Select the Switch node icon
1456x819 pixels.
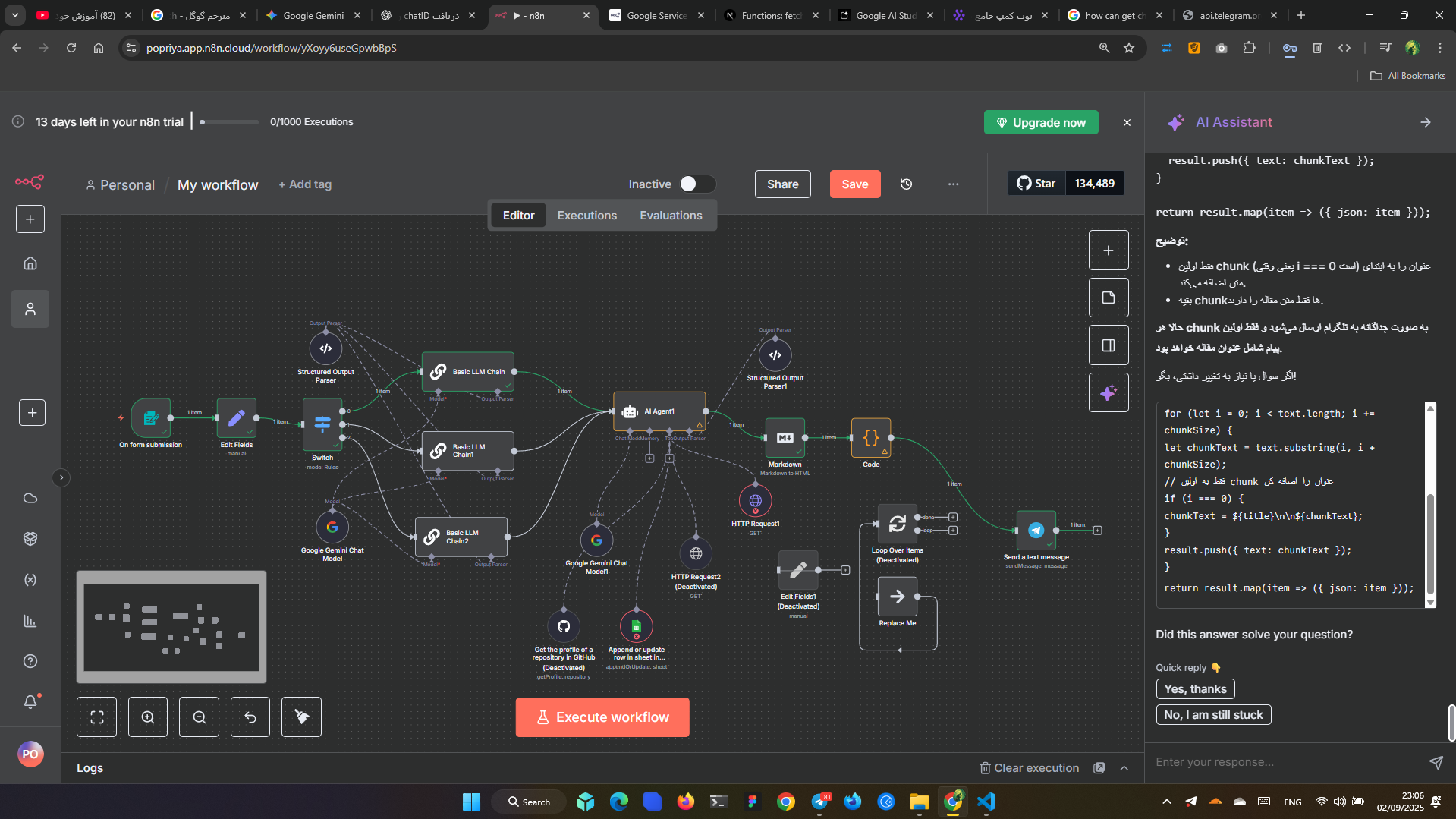322,424
